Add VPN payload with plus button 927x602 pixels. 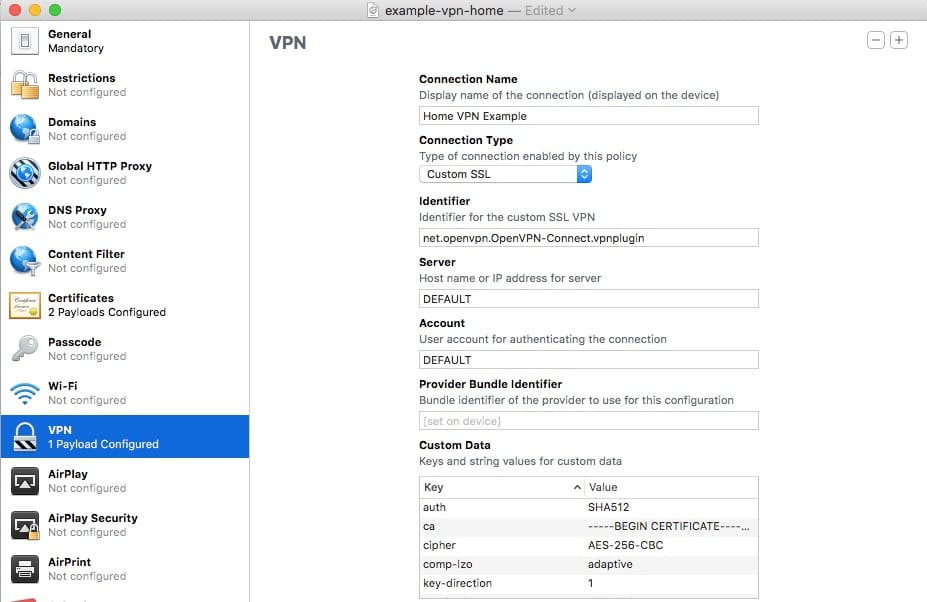899,40
